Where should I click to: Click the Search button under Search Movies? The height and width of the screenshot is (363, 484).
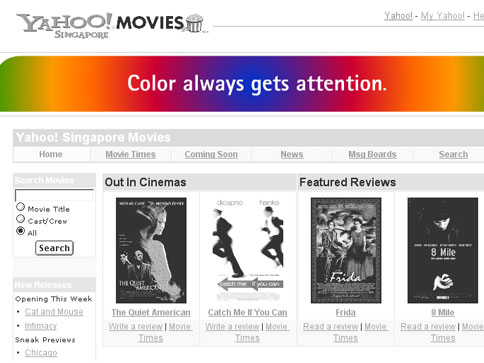54,248
